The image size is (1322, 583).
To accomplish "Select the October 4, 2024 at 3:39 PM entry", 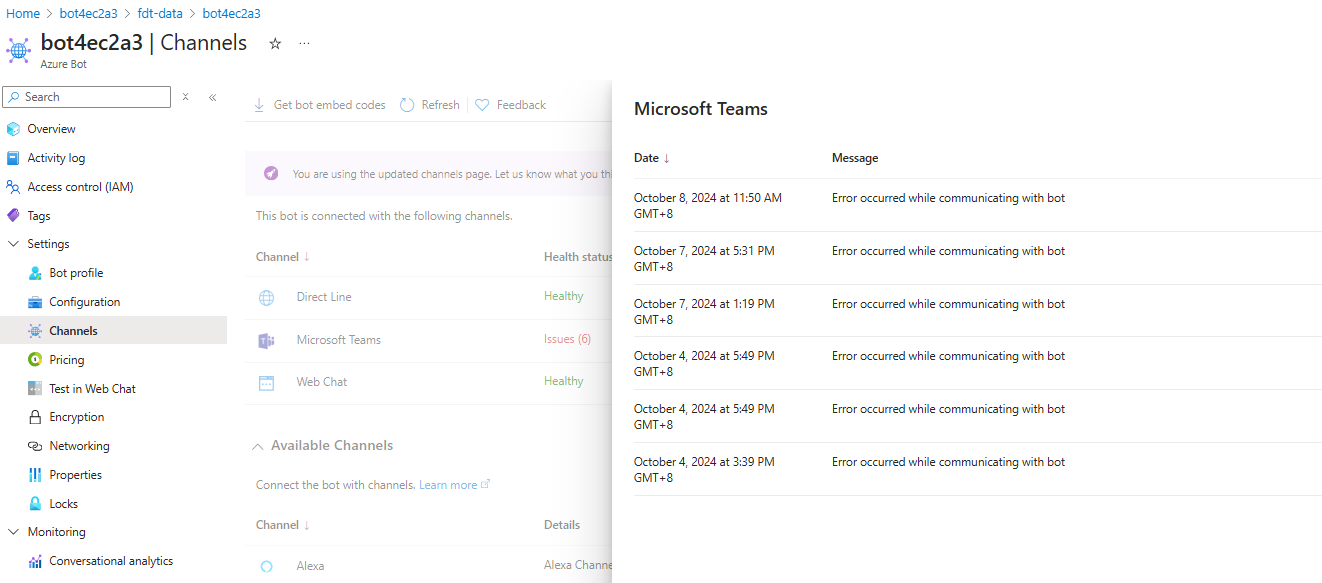I will (x=978, y=469).
